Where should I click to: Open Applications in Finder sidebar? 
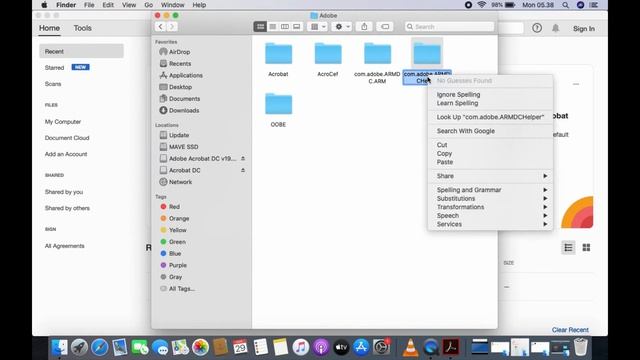coord(185,76)
